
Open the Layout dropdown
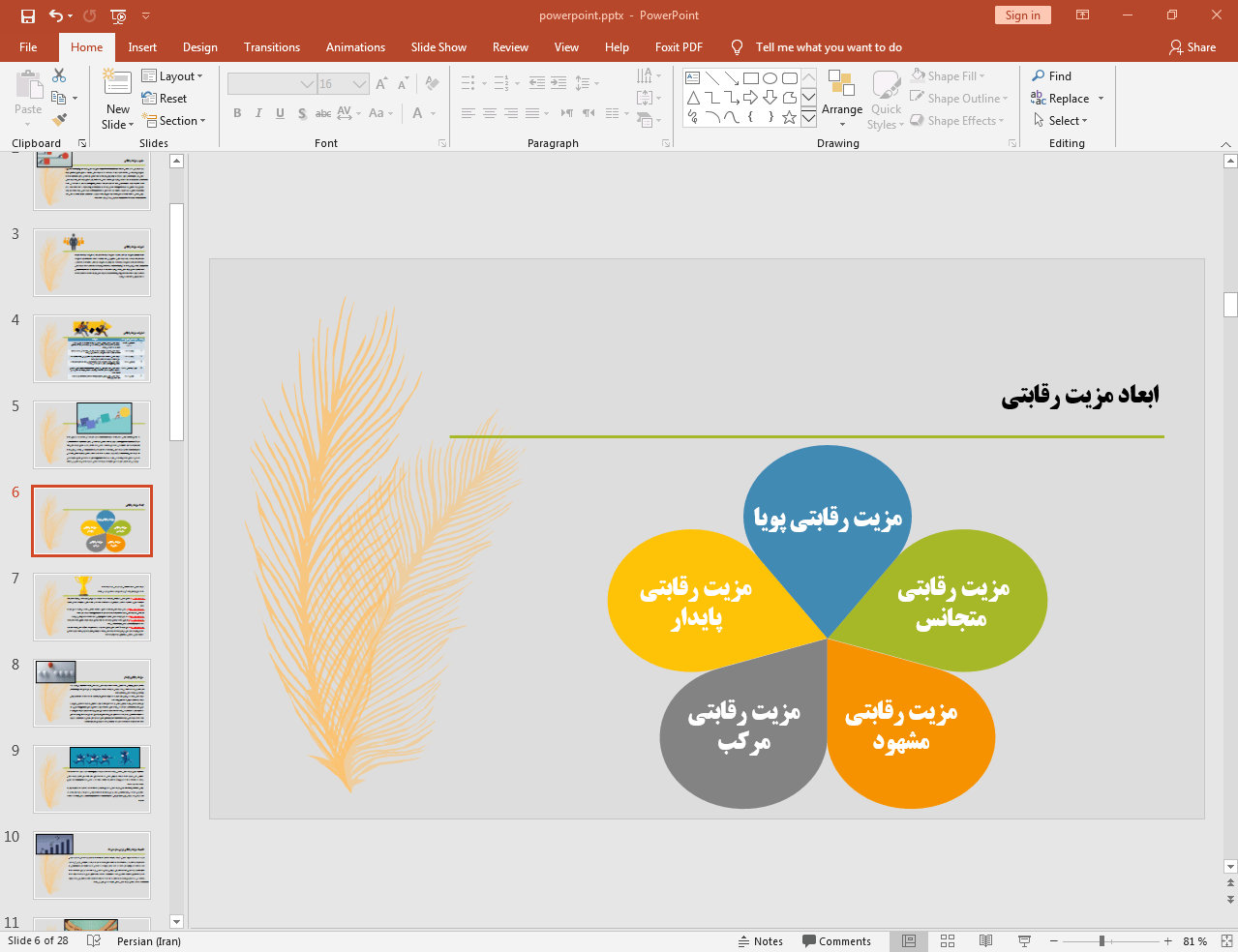pyautogui.click(x=172, y=76)
